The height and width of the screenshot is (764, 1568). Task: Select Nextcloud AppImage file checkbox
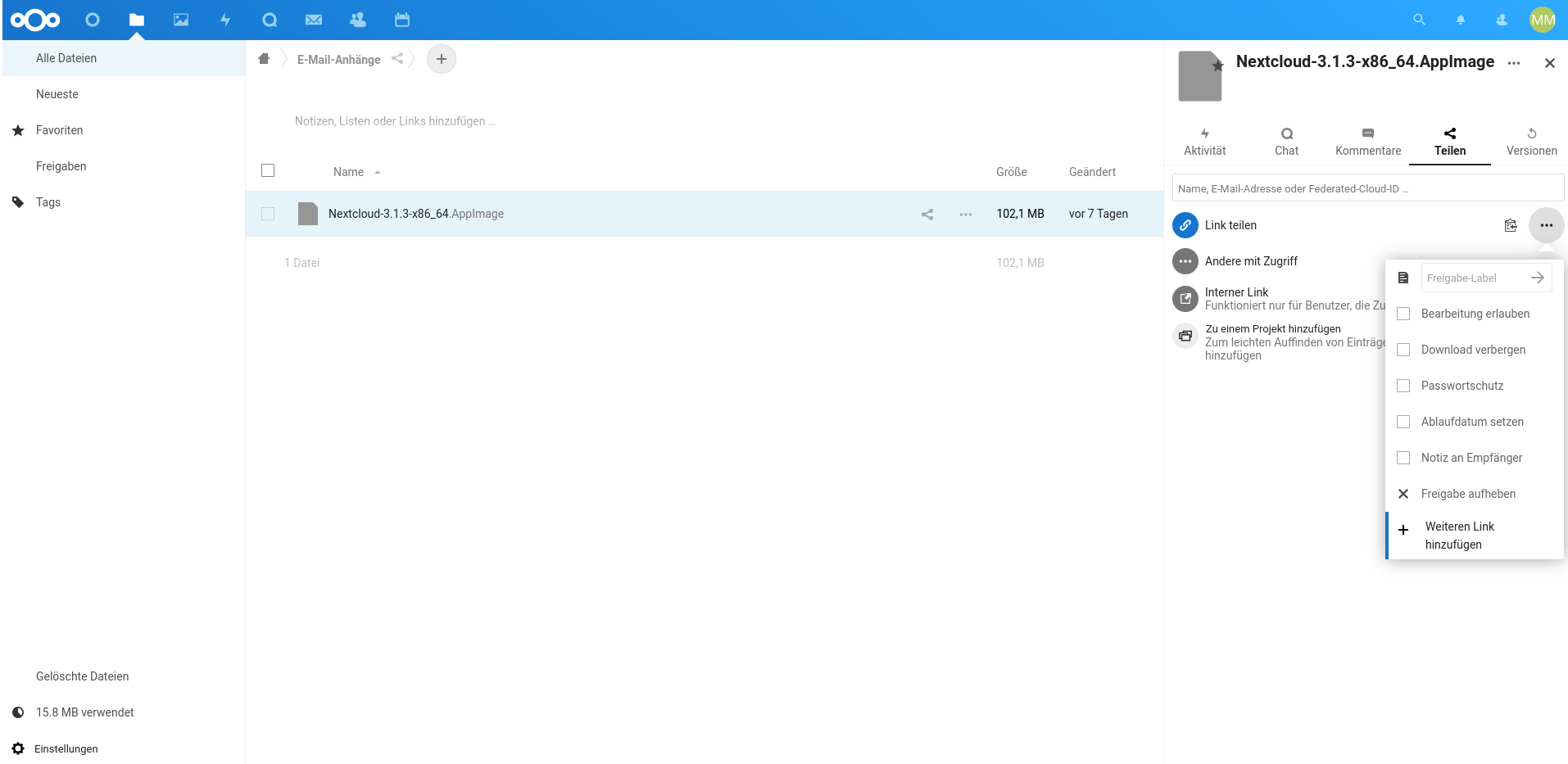[268, 214]
